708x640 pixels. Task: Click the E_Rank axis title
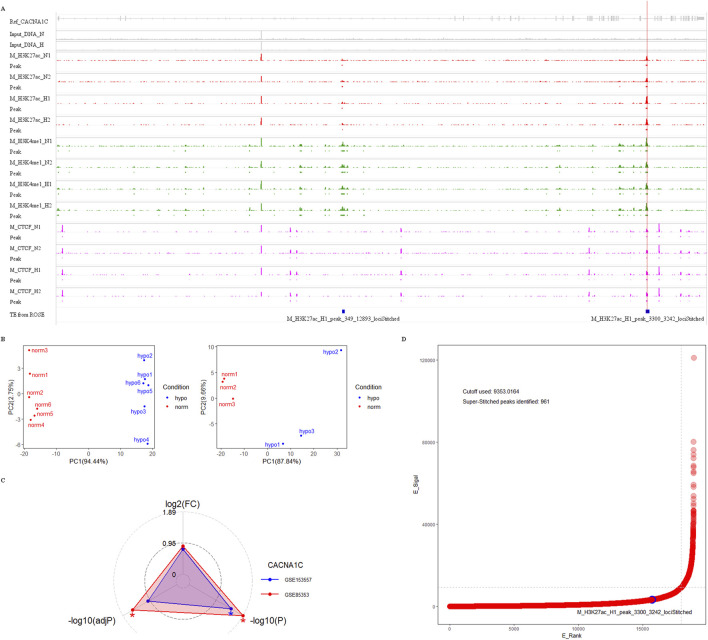[x=572, y=635]
